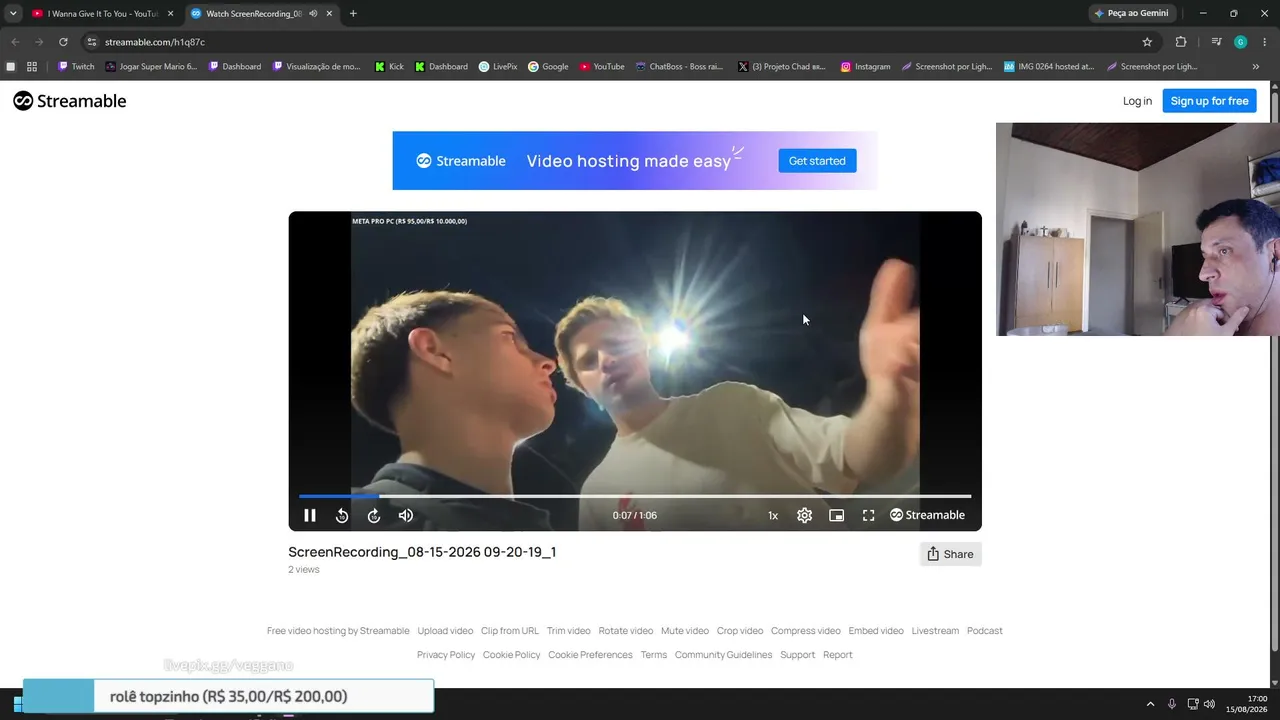Open the Chrome three-dot menu
Image resolution: width=1280 pixels, height=720 pixels.
[1264, 42]
